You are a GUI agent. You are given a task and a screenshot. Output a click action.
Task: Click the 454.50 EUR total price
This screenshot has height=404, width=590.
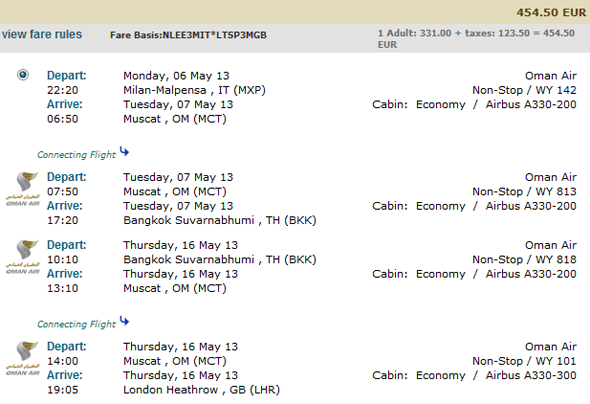click(x=551, y=12)
